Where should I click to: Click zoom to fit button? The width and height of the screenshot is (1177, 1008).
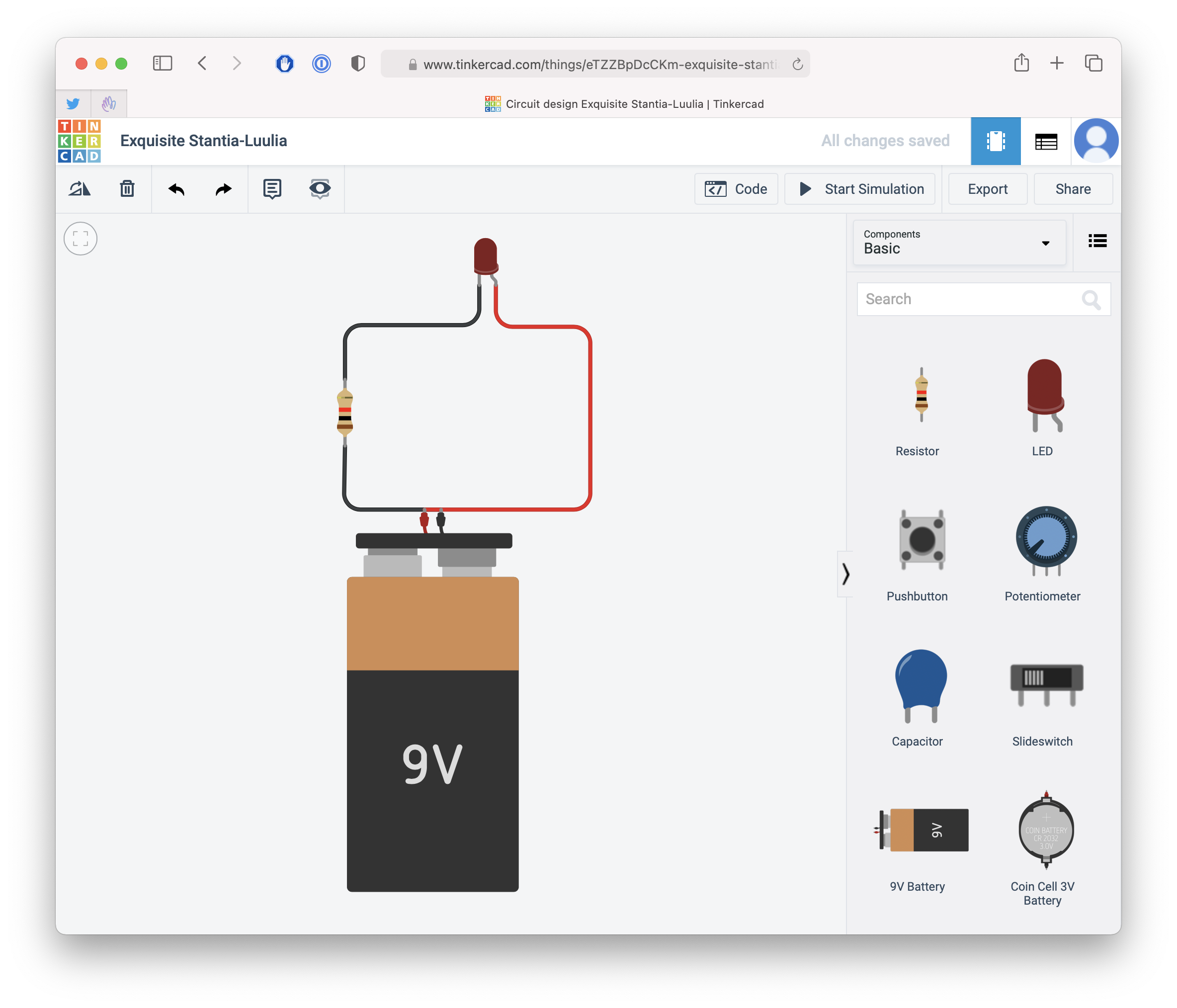click(x=81, y=239)
